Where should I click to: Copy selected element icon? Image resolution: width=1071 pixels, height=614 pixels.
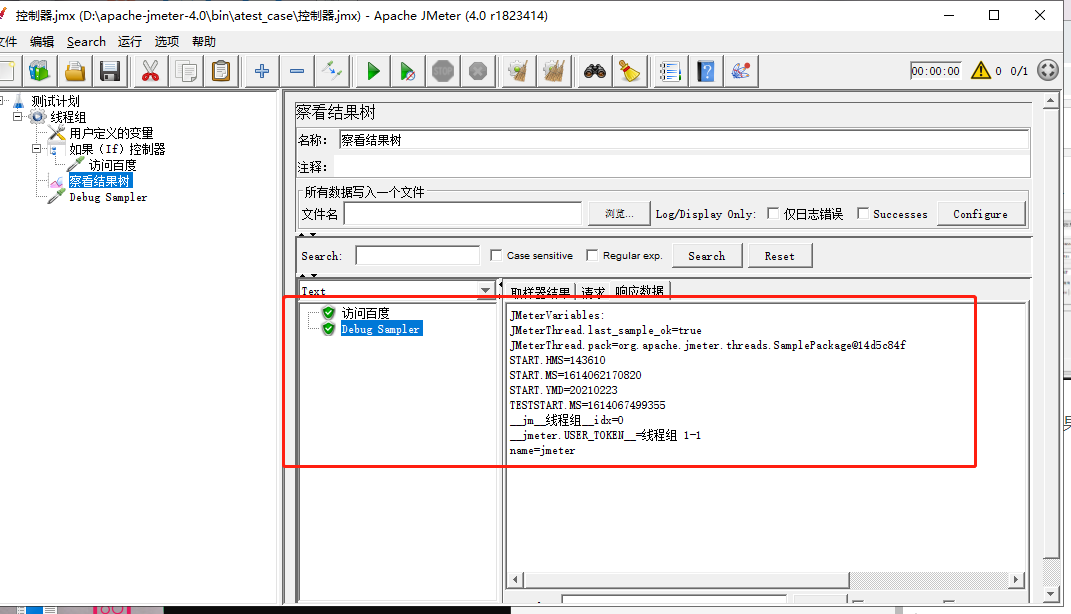point(186,71)
